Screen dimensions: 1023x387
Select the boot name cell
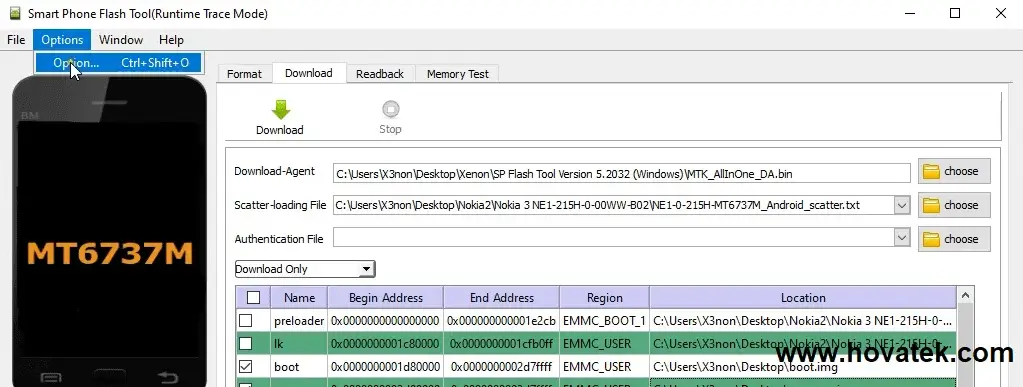(x=299, y=367)
